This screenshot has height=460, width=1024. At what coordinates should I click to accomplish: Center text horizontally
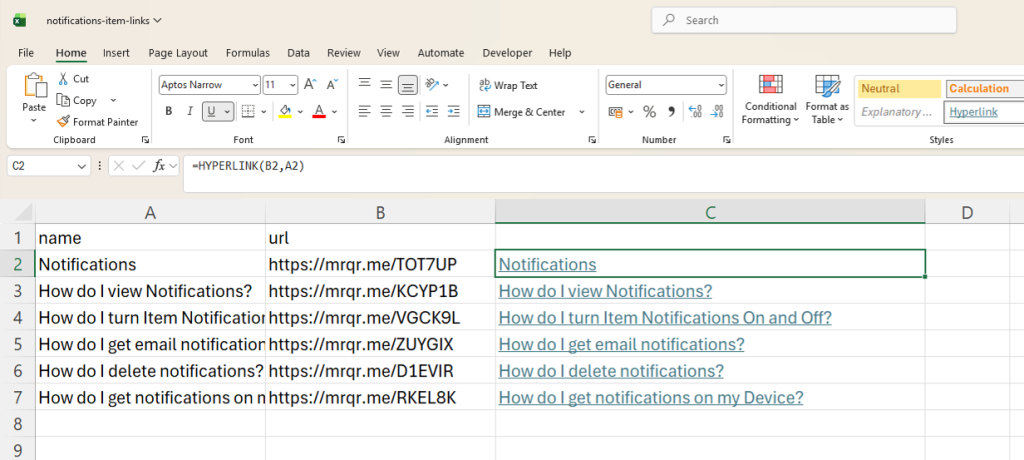coord(386,111)
